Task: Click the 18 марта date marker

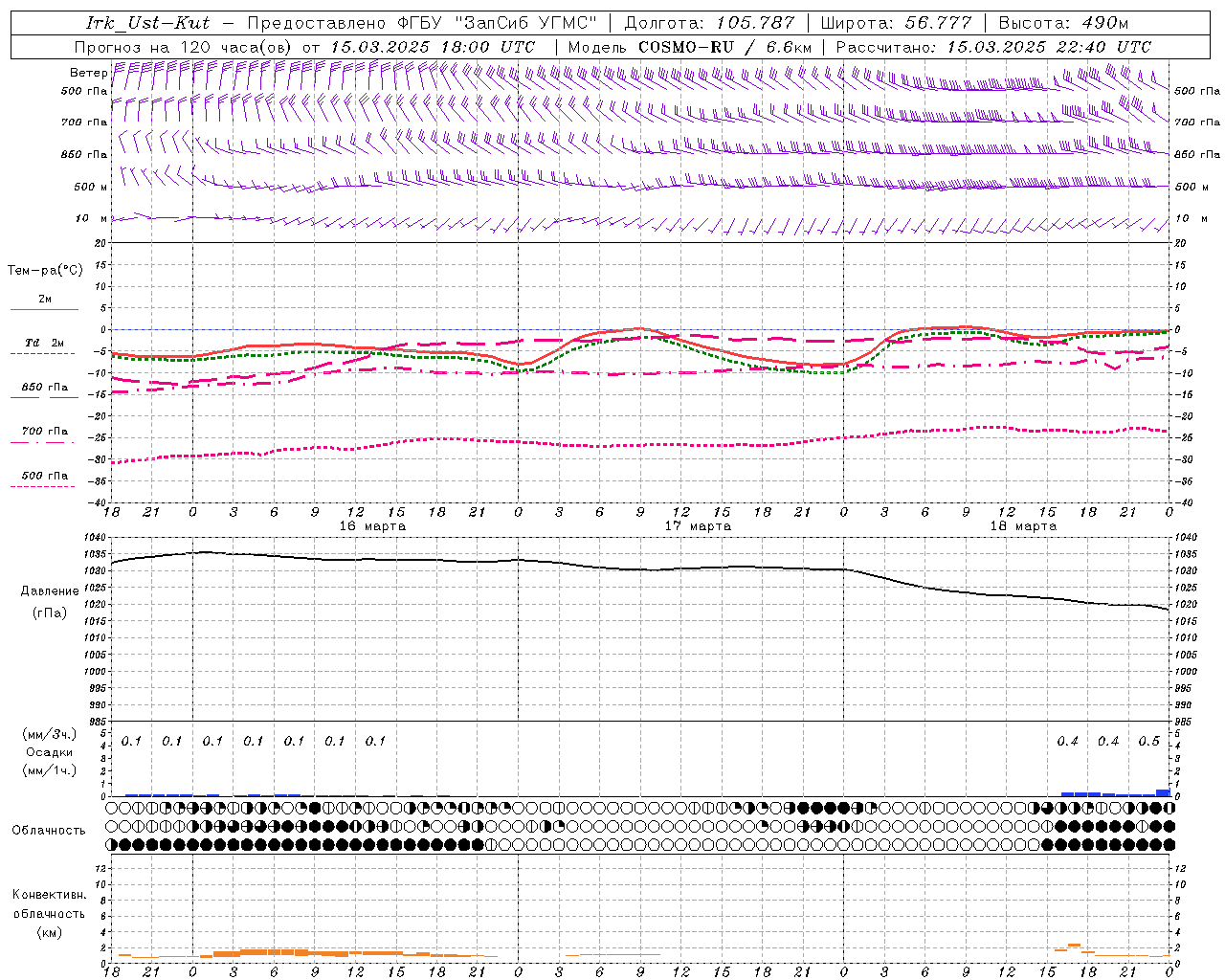Action: pos(1023,526)
